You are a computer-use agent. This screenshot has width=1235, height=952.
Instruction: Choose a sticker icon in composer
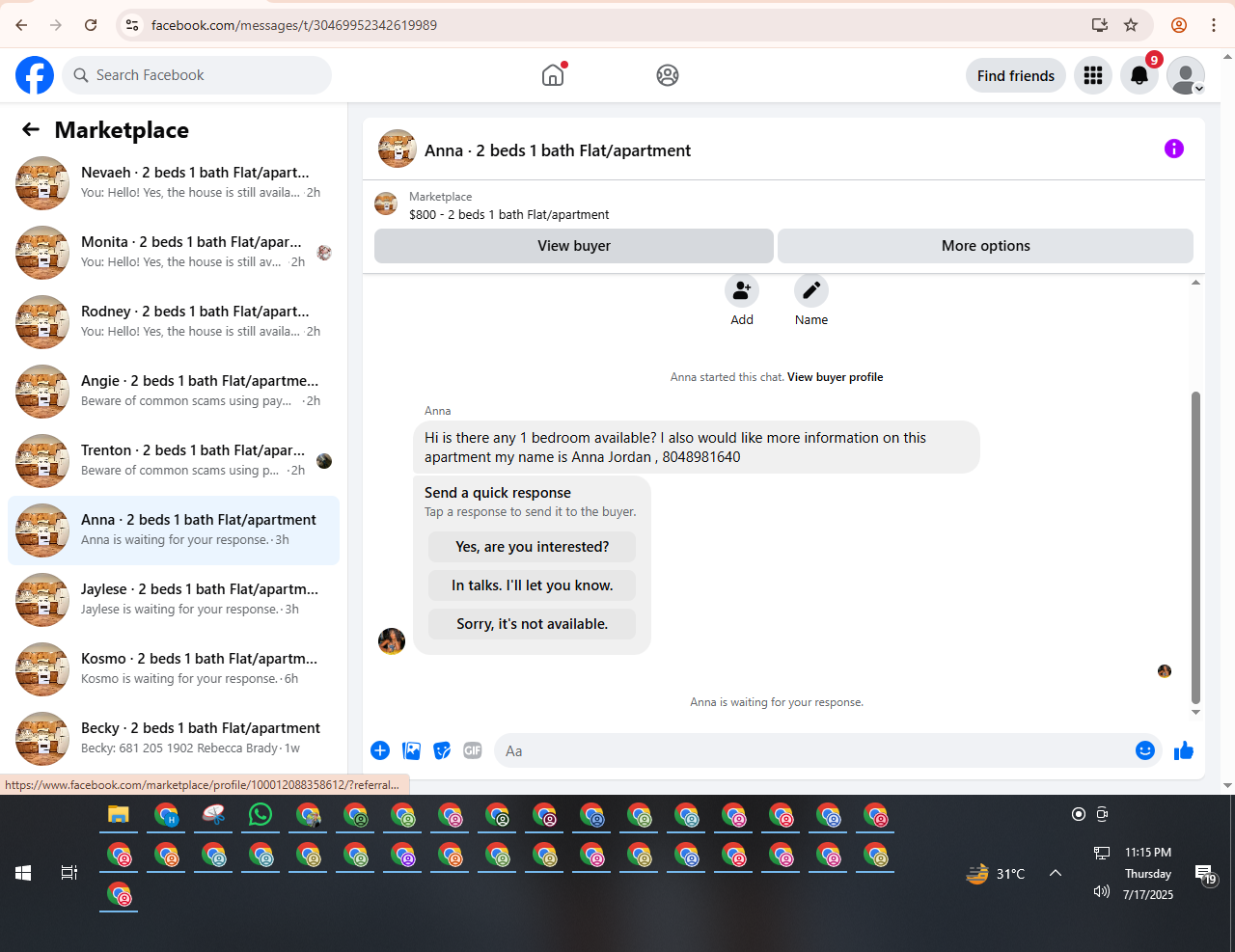[442, 750]
